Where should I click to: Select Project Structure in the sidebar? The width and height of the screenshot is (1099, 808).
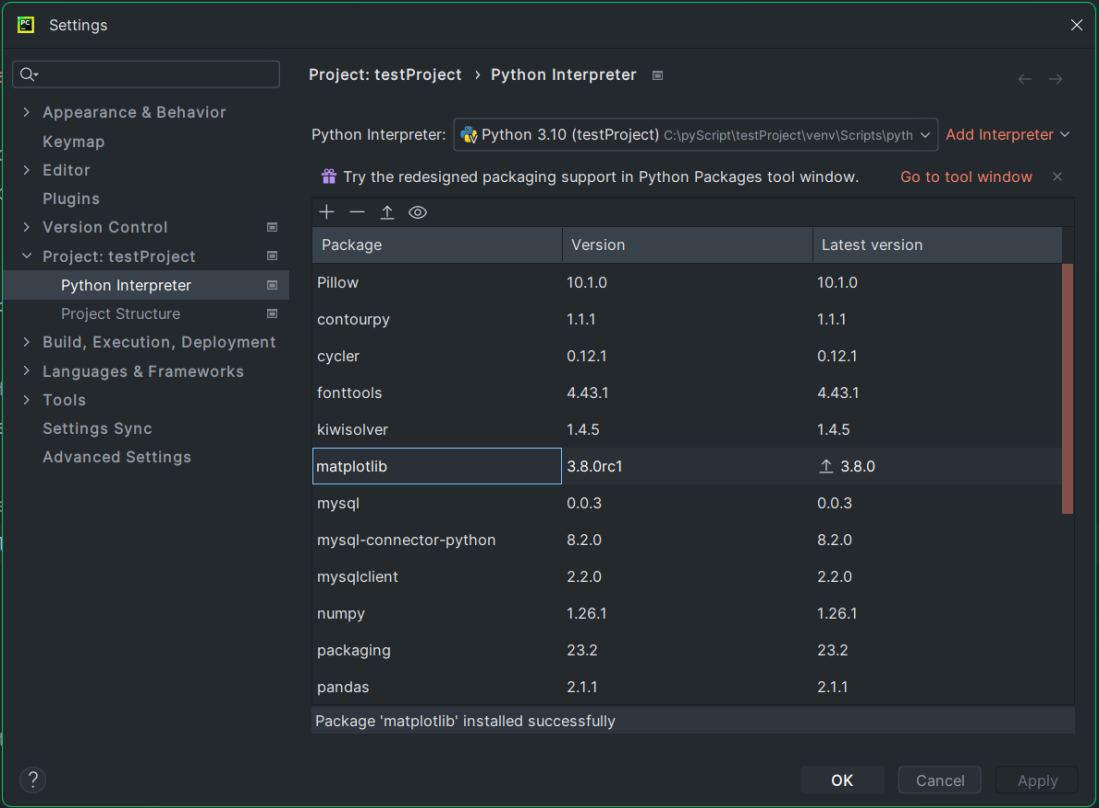[x=120, y=314]
